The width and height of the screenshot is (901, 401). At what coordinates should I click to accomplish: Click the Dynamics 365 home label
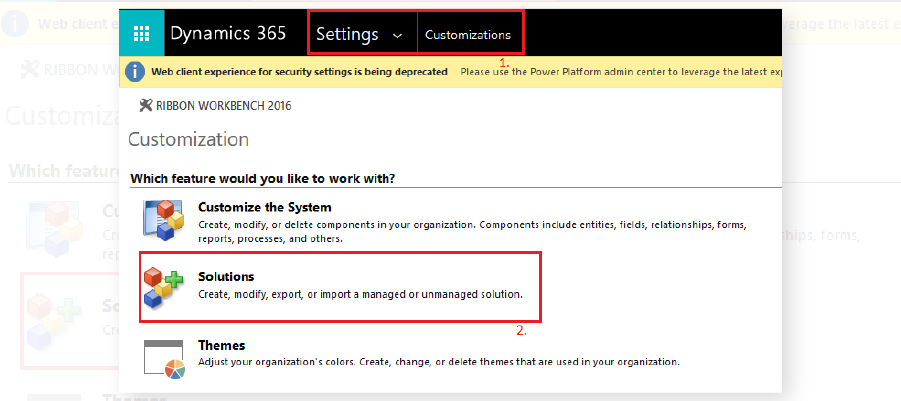pos(228,33)
